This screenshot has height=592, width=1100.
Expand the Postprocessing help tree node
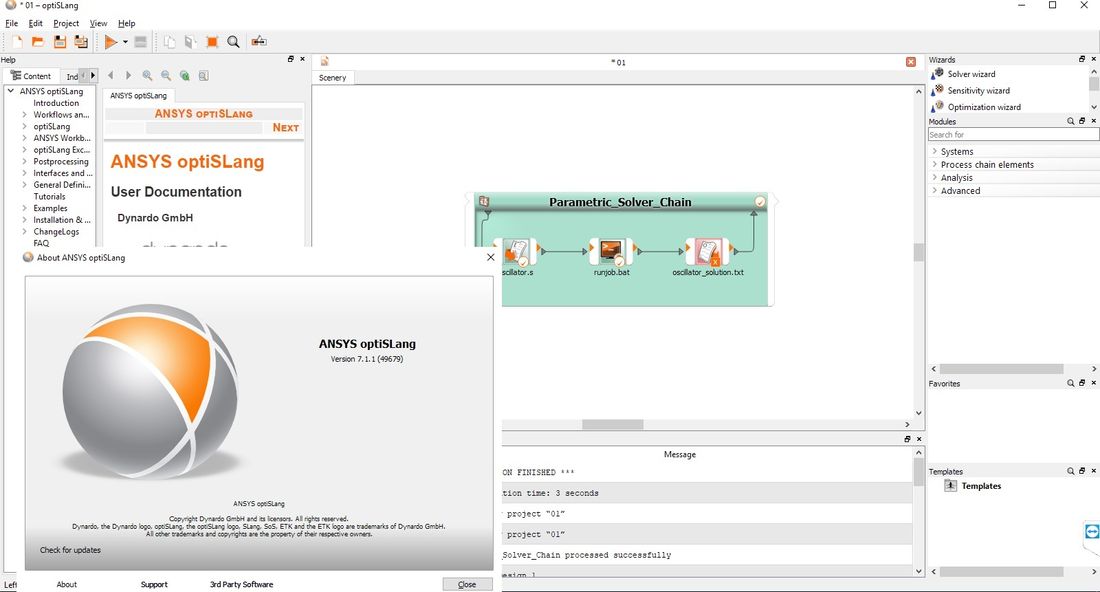25,161
